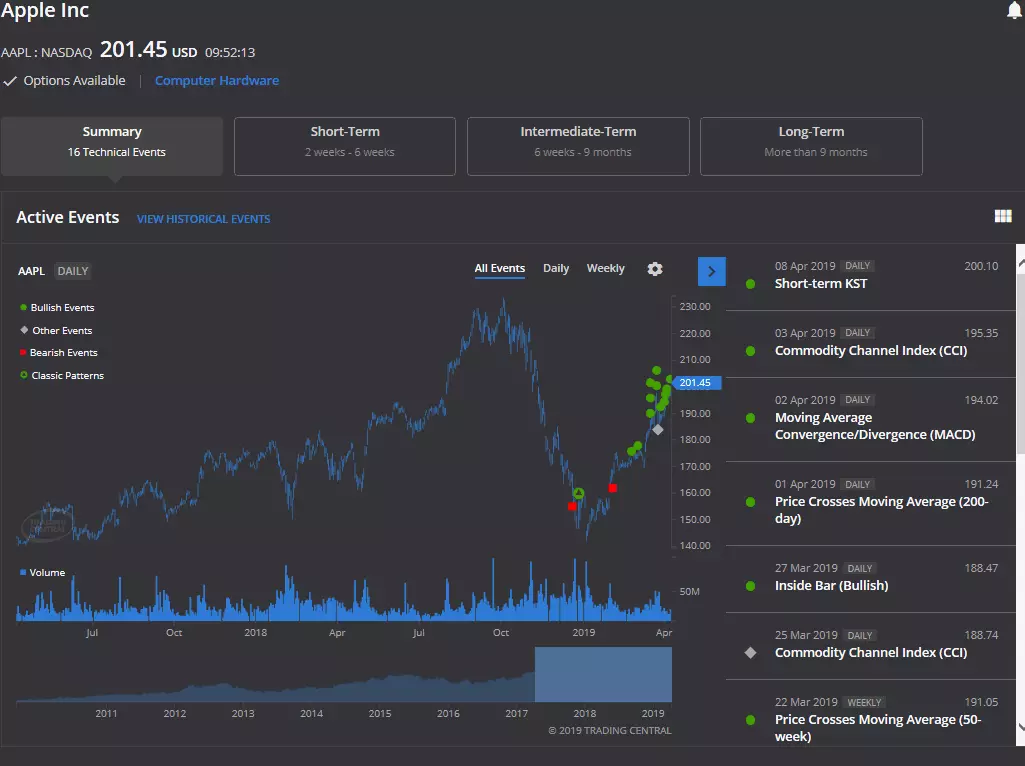
Task: Open Inside Bar (Bullish) event
Action: click(x=871, y=578)
